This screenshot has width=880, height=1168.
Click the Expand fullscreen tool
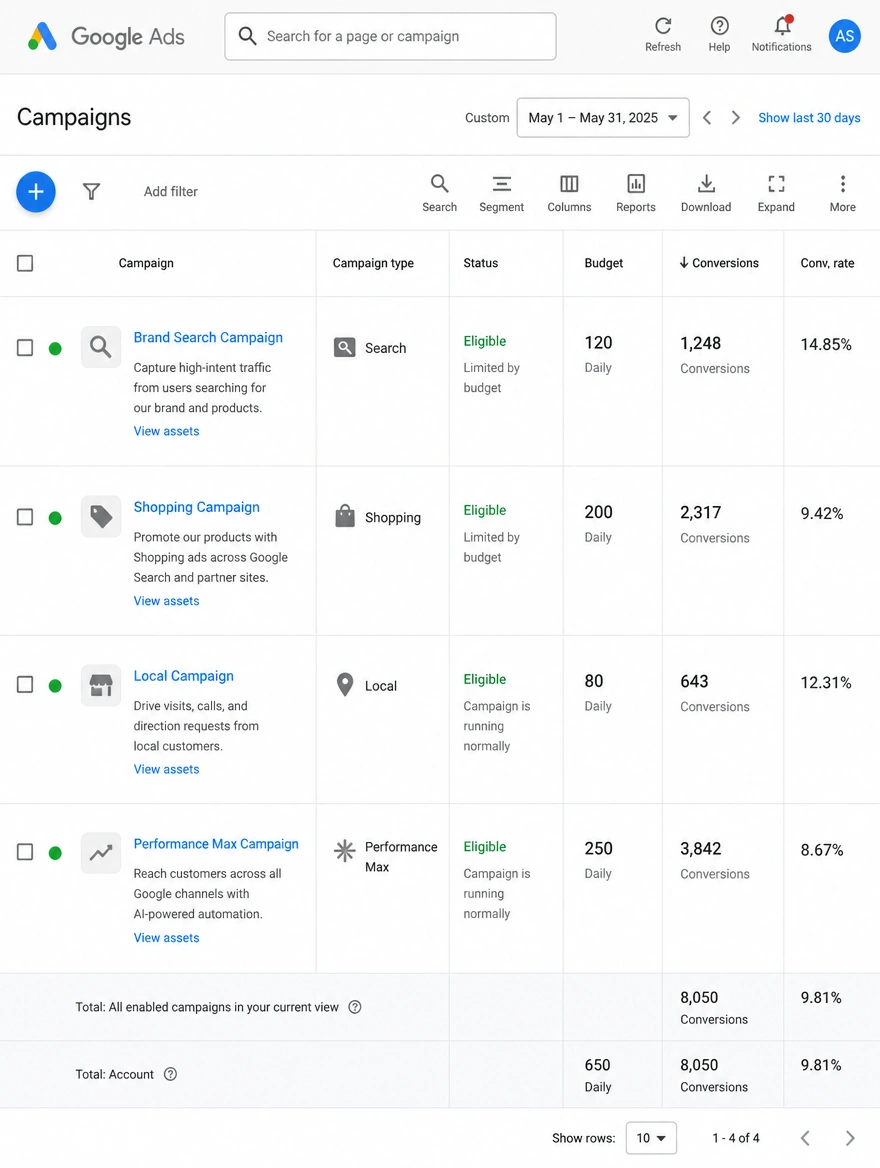click(x=776, y=193)
